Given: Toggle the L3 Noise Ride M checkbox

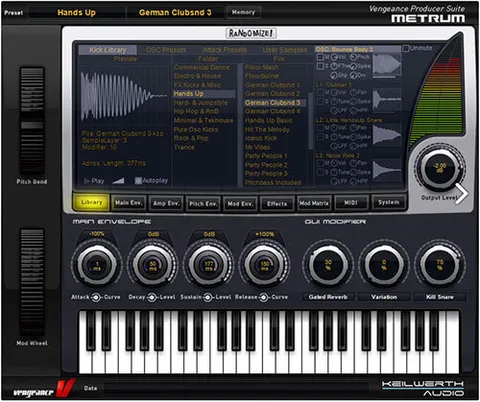Looking at the screenshot, I should [x=320, y=163].
